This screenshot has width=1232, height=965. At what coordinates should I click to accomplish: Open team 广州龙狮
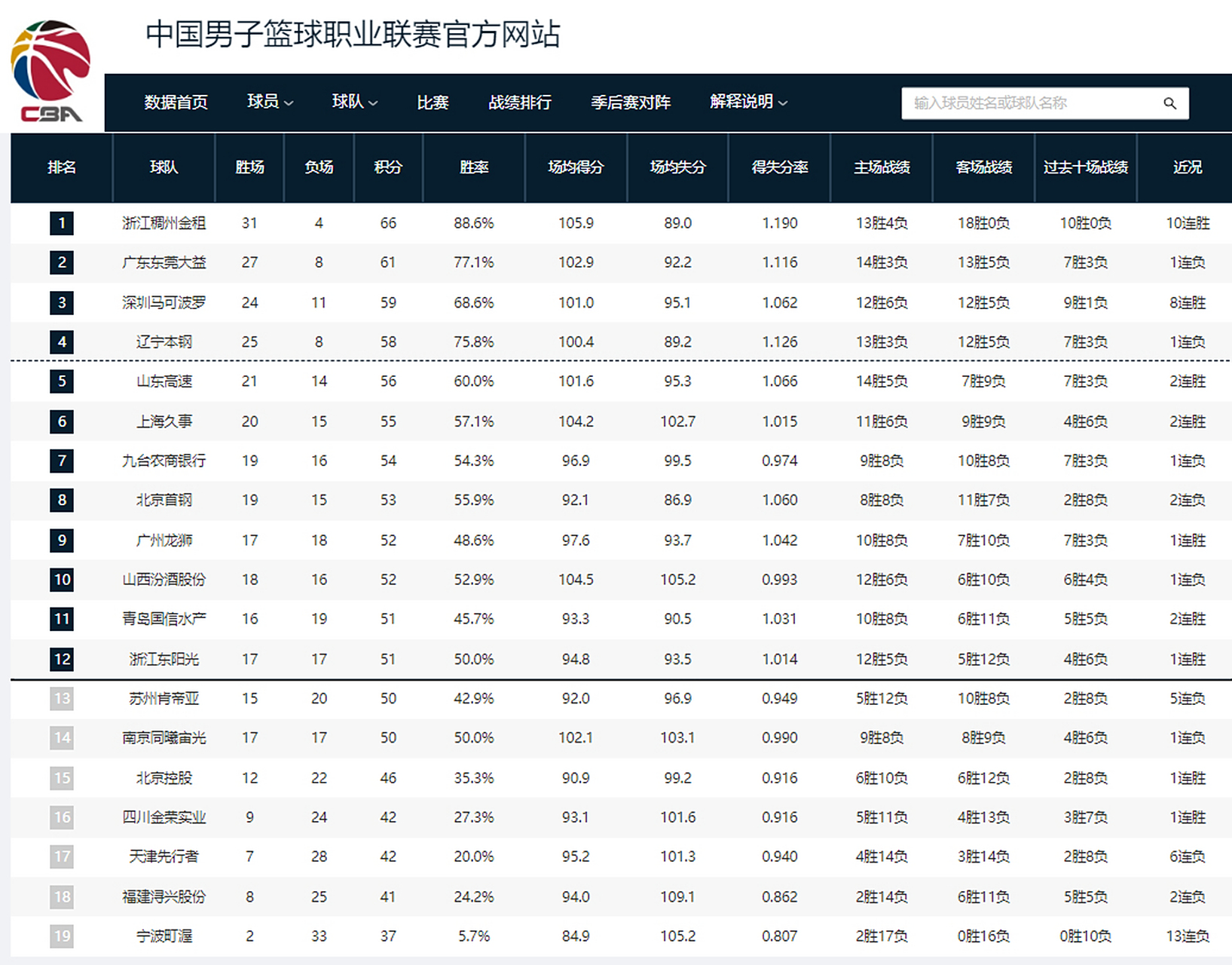pyautogui.click(x=164, y=540)
